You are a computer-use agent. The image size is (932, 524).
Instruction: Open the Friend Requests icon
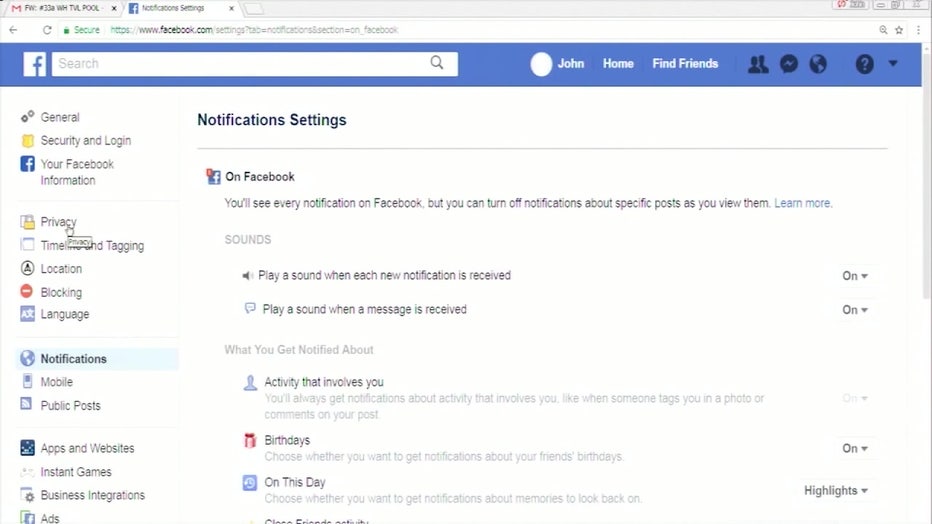click(x=758, y=64)
